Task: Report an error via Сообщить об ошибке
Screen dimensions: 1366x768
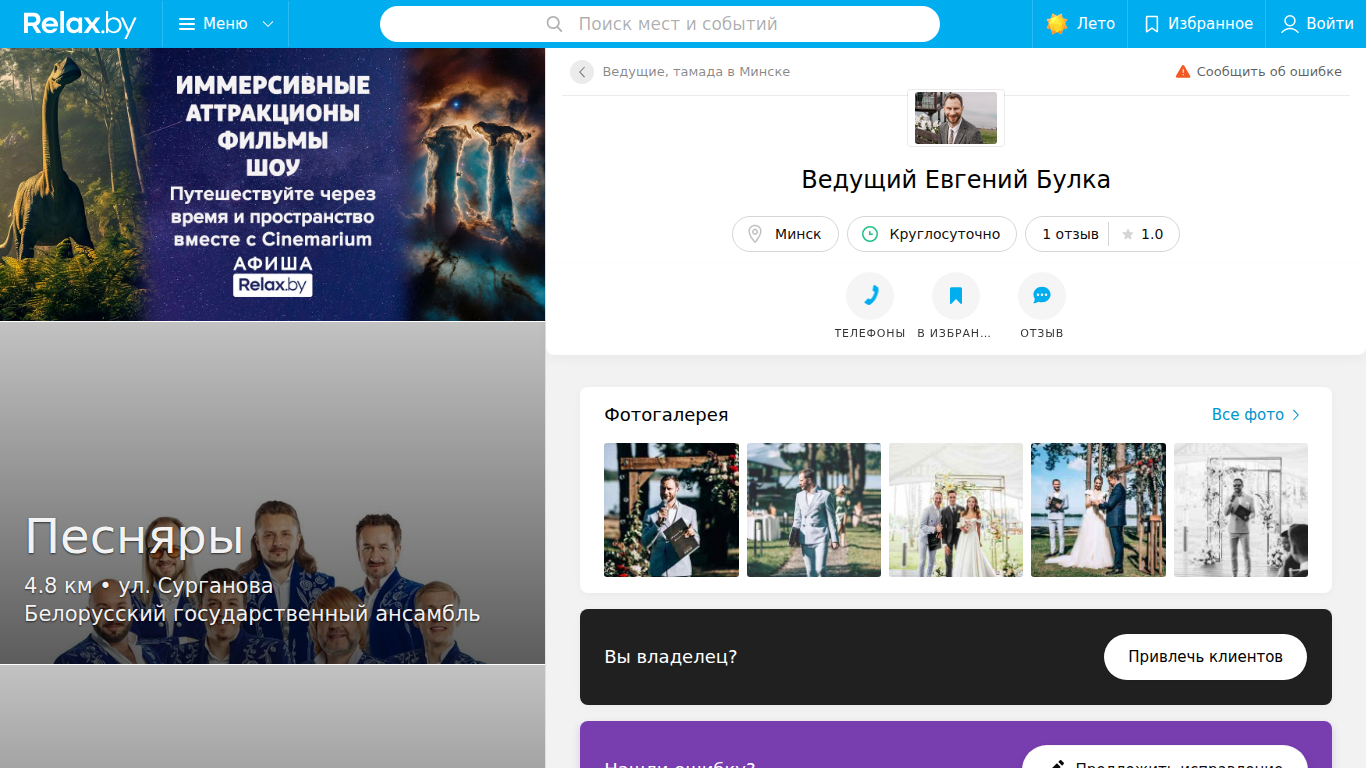Action: (1258, 72)
